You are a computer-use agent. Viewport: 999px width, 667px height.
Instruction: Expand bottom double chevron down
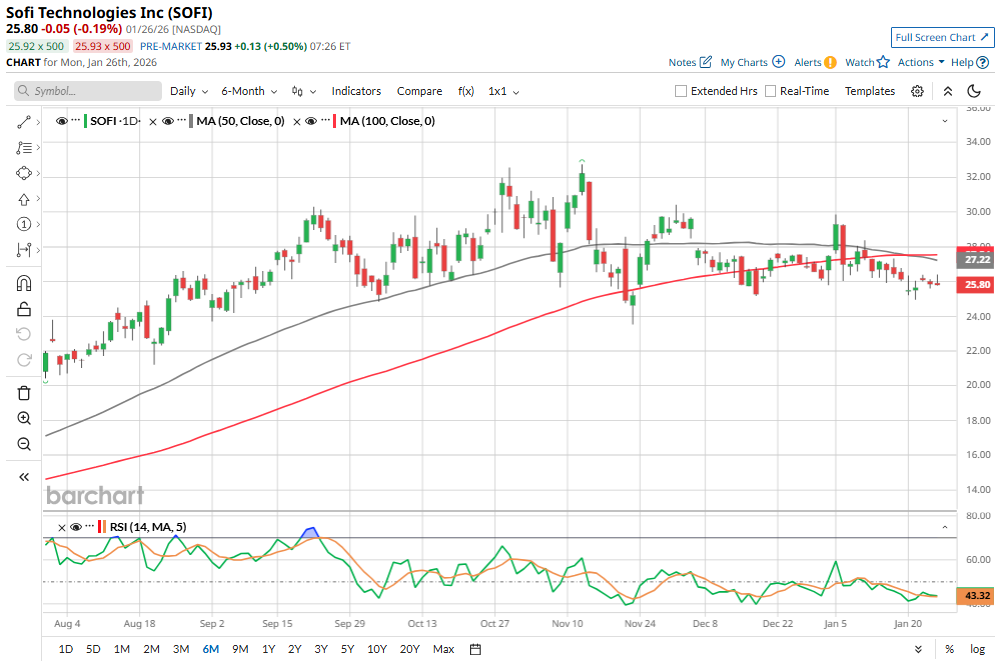(x=918, y=649)
